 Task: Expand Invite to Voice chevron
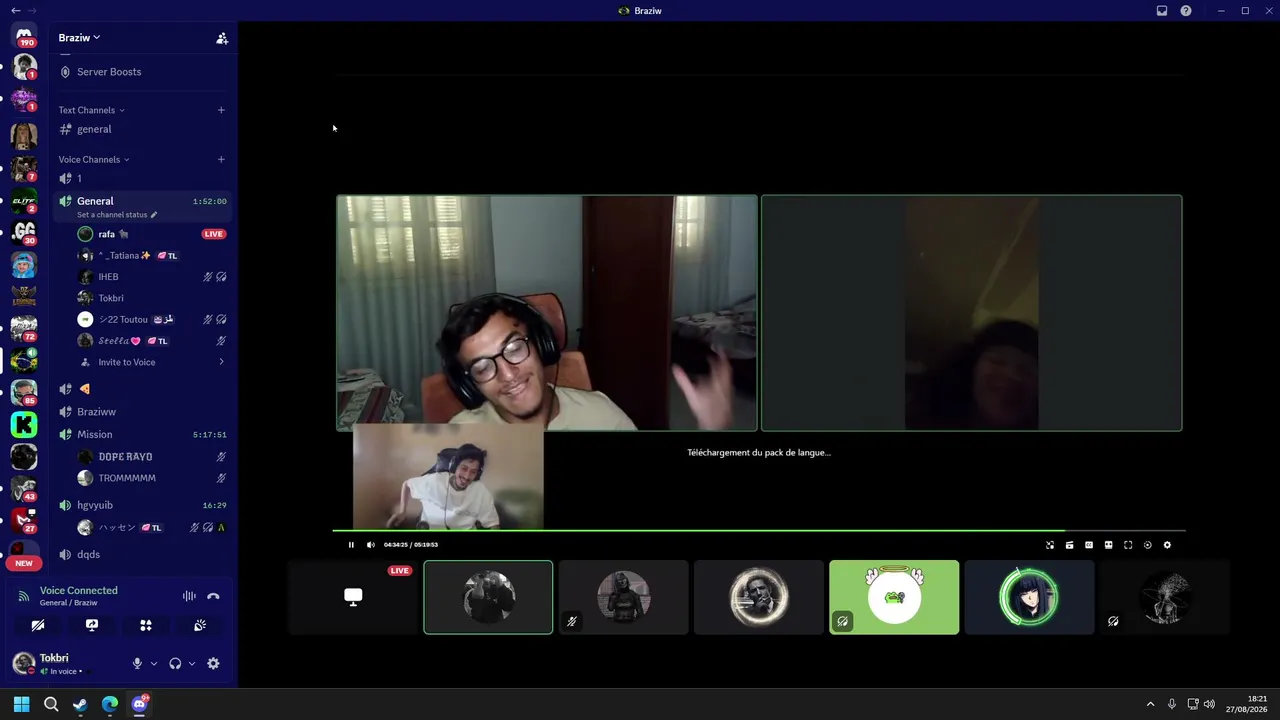tap(221, 362)
